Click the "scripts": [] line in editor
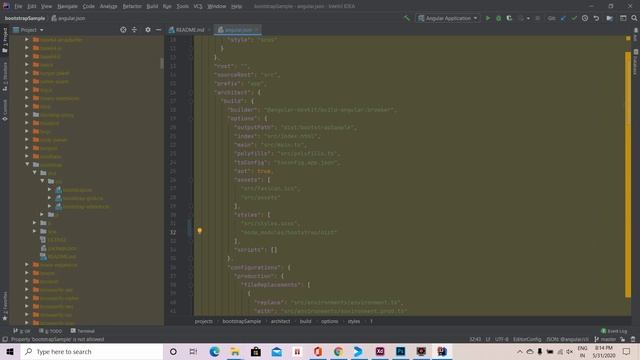The width and height of the screenshot is (640, 360). (256, 250)
